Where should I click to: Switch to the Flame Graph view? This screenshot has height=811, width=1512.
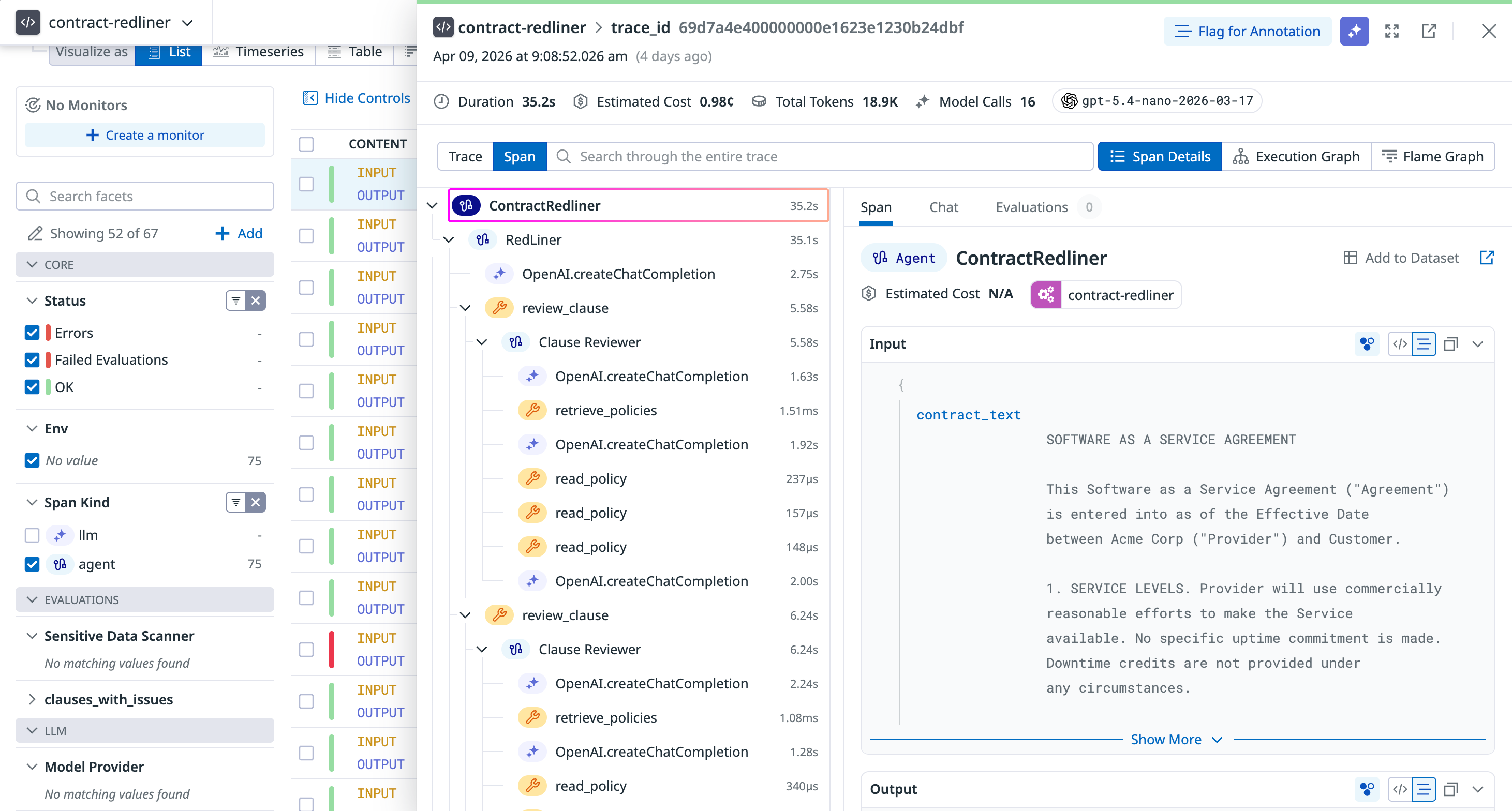(1433, 156)
